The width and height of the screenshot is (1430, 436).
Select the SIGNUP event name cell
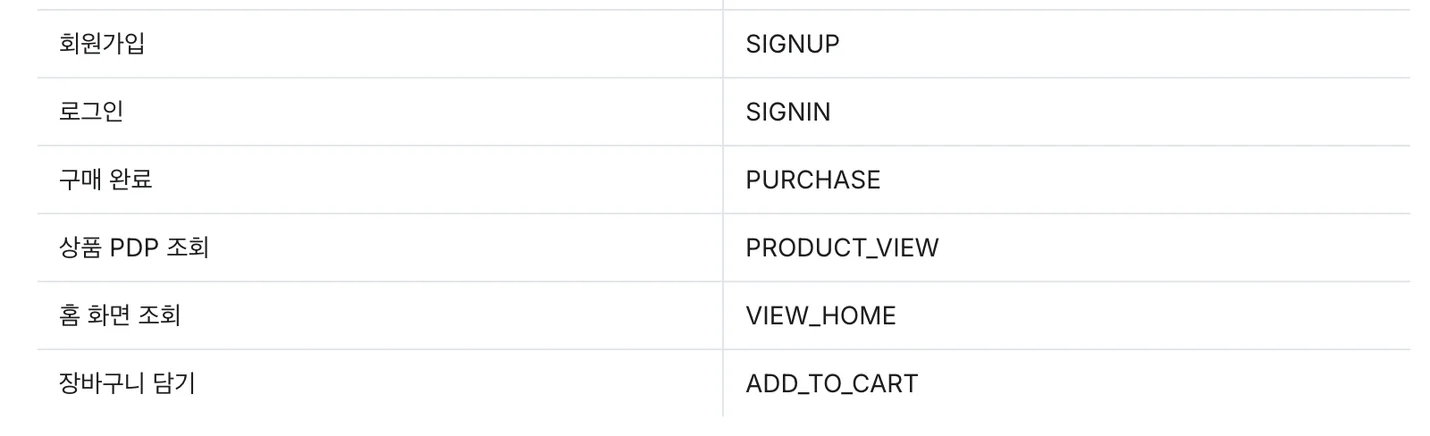coord(792,45)
